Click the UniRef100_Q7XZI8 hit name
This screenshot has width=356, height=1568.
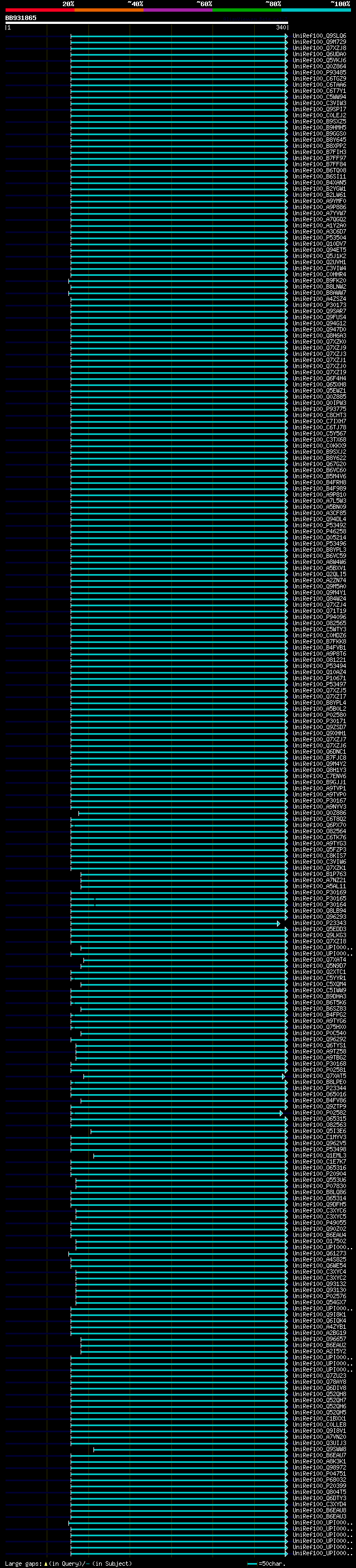click(319, 942)
